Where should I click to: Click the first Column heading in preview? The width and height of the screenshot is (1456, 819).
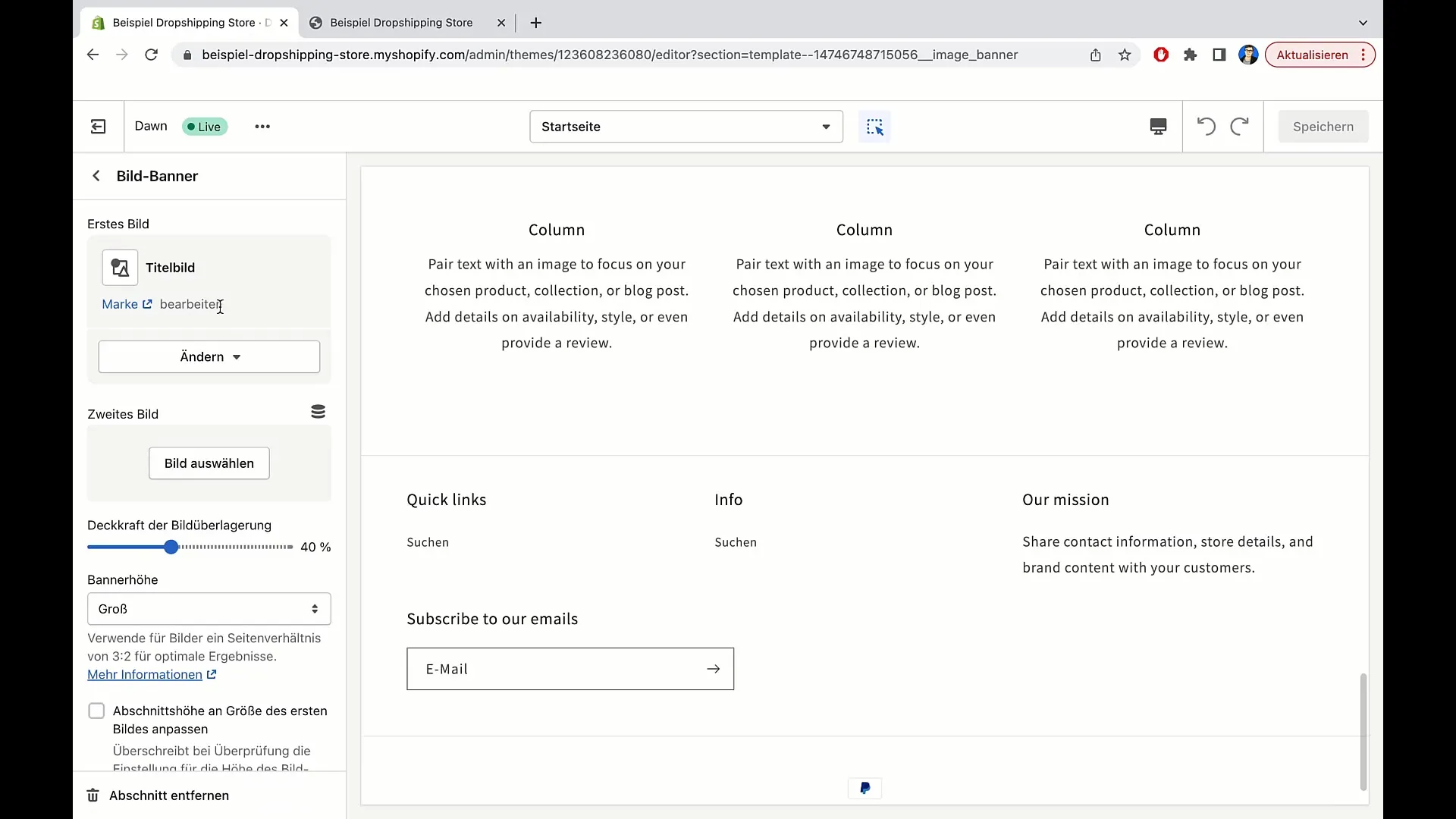pyautogui.click(x=557, y=230)
